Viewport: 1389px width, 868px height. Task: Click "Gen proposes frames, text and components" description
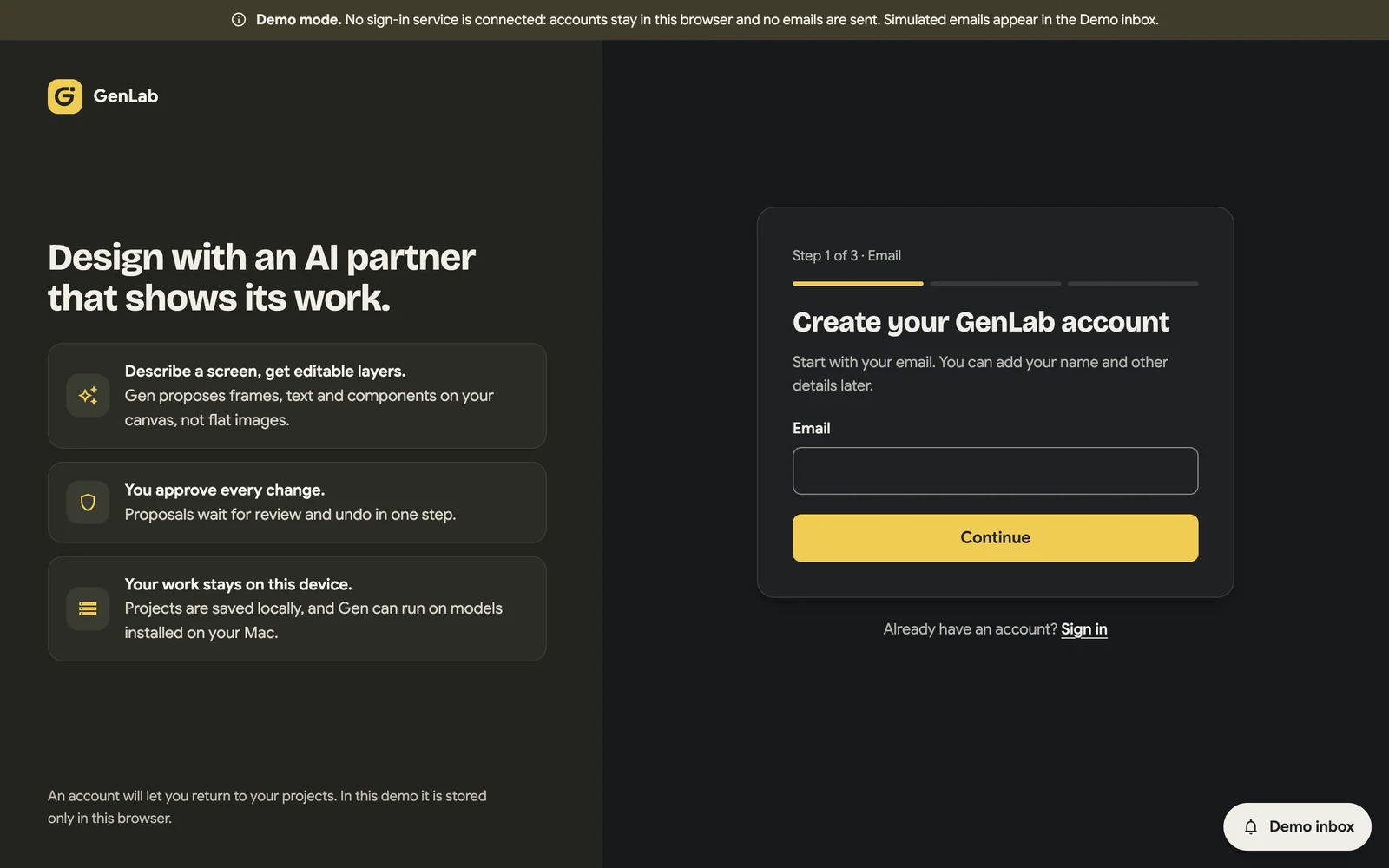(x=309, y=408)
